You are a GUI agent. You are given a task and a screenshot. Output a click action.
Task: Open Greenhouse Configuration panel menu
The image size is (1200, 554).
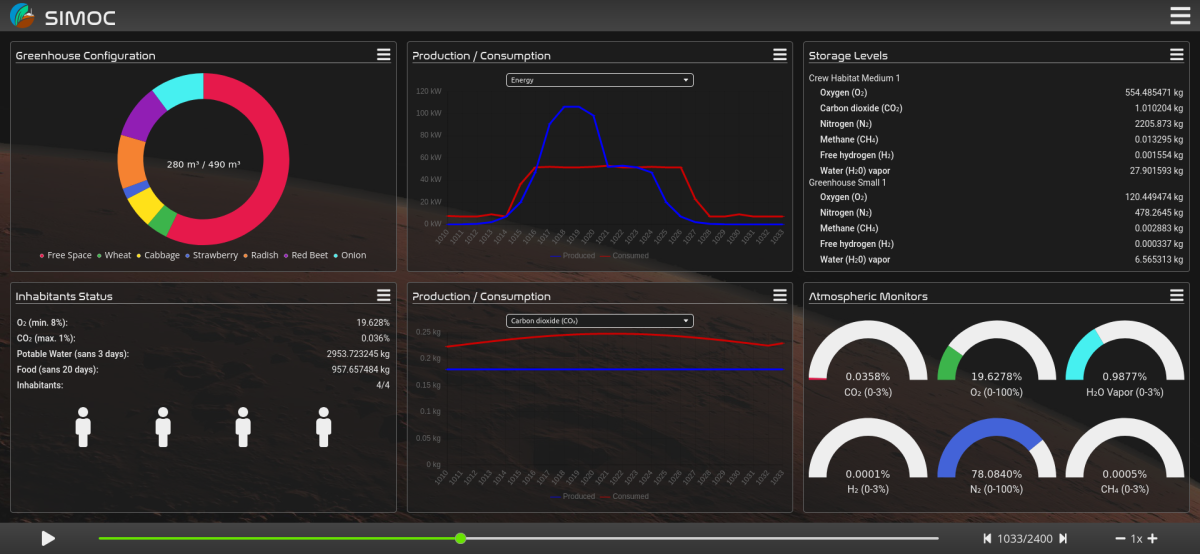click(x=383, y=55)
